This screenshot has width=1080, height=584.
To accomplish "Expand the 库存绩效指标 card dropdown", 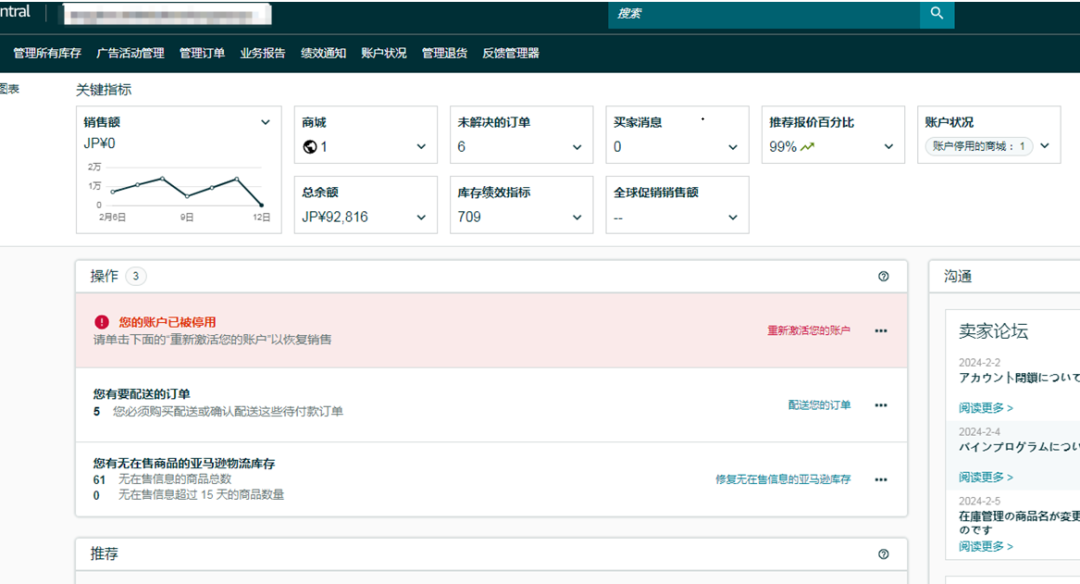I will tap(577, 217).
